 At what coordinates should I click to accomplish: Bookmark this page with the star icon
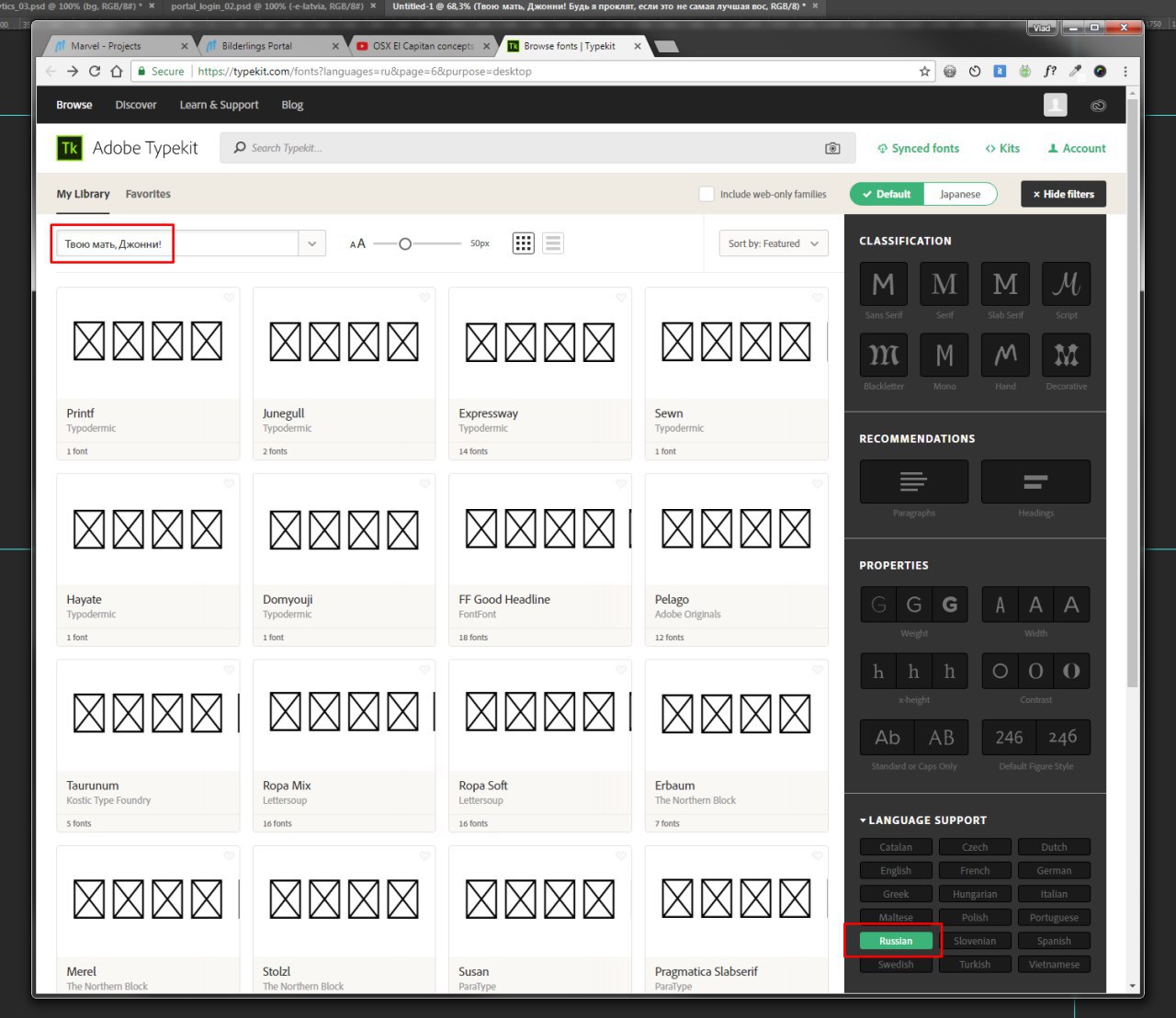(924, 71)
